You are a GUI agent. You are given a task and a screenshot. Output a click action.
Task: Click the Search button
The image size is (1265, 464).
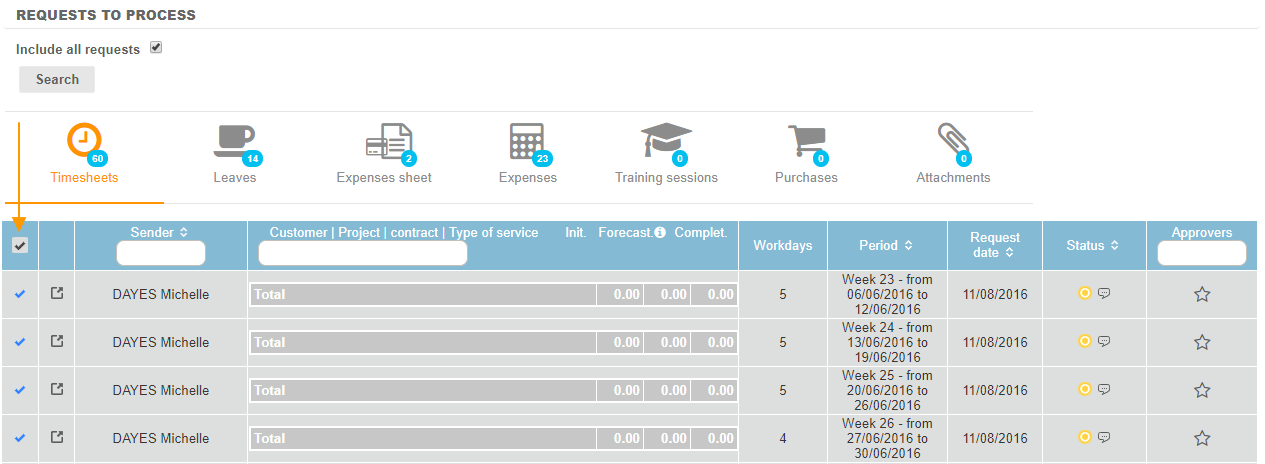(x=57, y=80)
